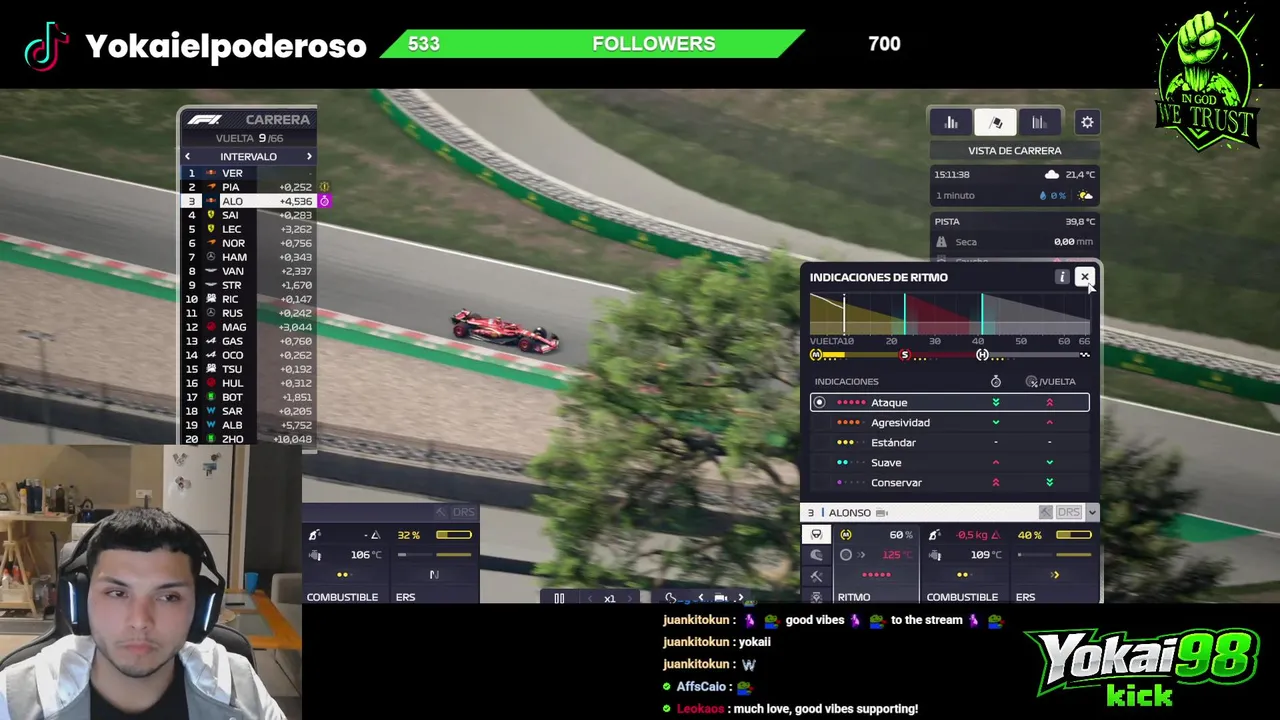Image resolution: width=1280 pixels, height=720 pixels.
Task: Choose the Estándar pace instruction
Action: pyautogui.click(x=949, y=442)
